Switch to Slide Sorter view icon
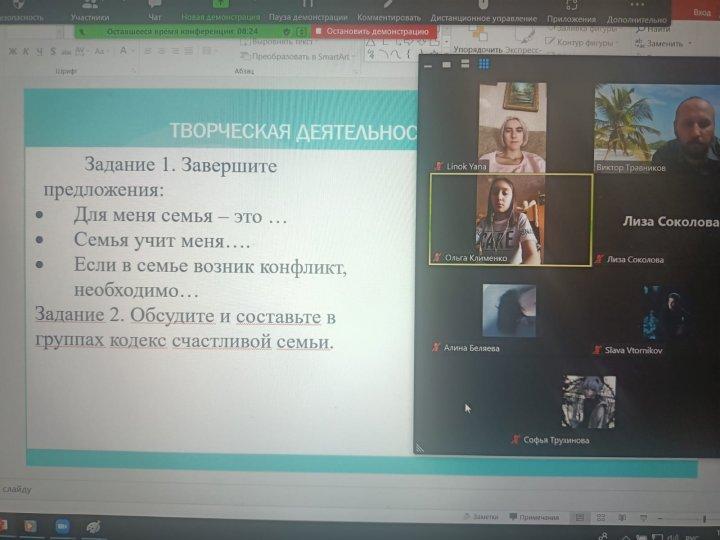The width and height of the screenshot is (720, 540). [601, 518]
